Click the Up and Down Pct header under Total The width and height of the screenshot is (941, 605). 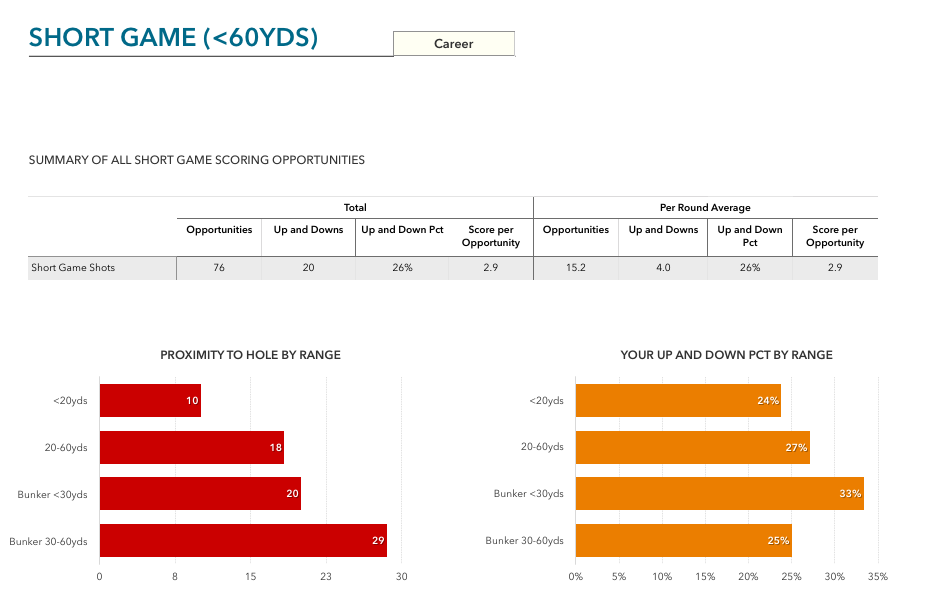click(402, 230)
